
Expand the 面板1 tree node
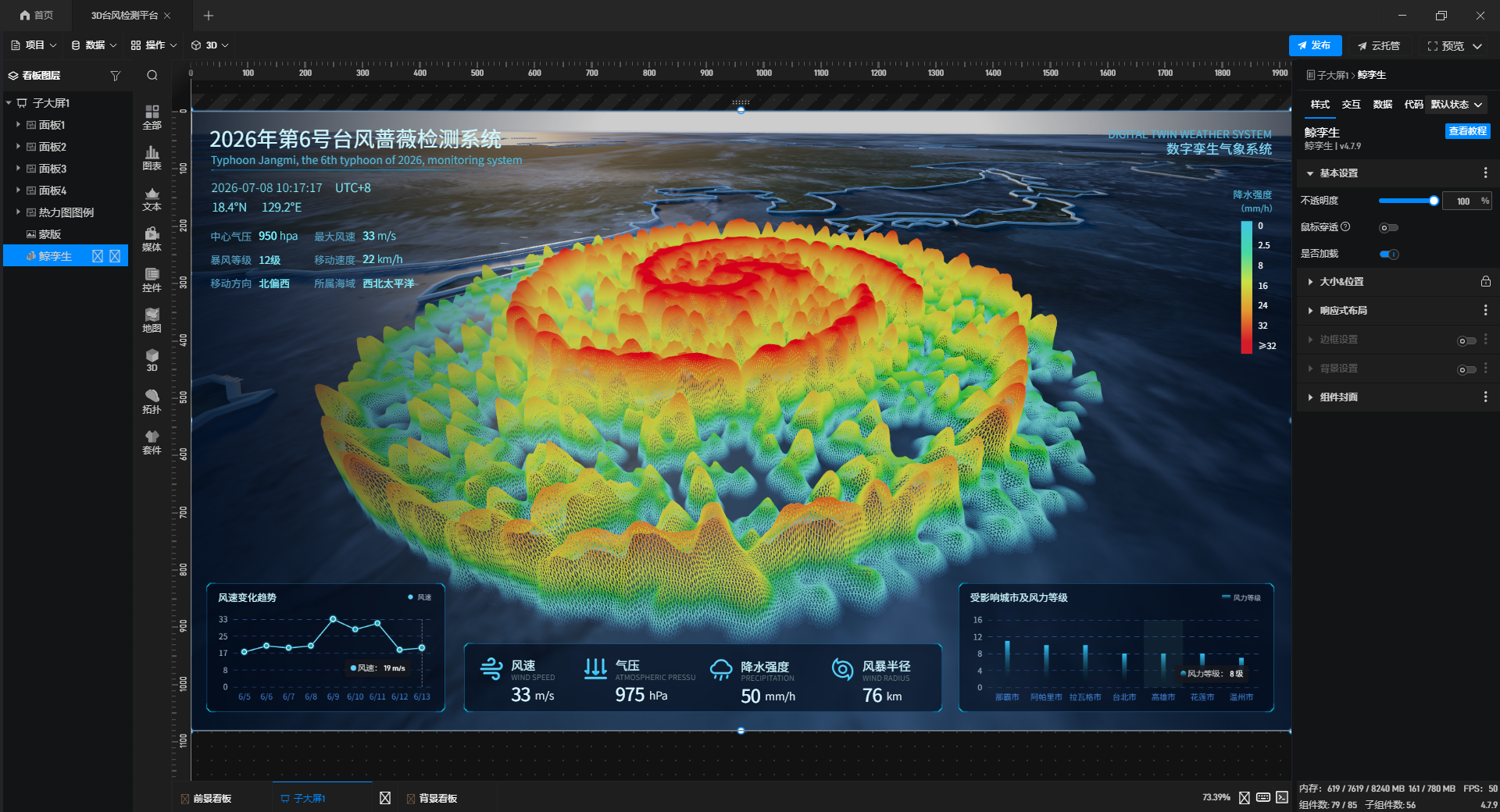[18, 125]
